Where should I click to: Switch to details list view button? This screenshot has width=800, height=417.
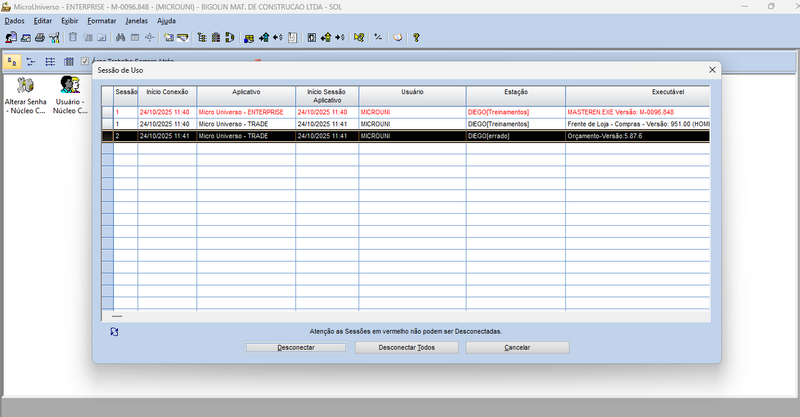tap(68, 62)
